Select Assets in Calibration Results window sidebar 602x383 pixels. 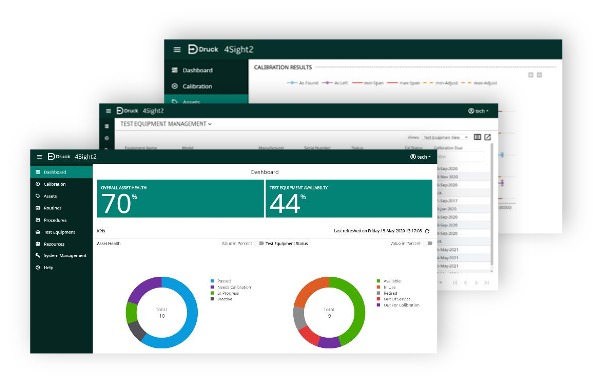[x=206, y=100]
